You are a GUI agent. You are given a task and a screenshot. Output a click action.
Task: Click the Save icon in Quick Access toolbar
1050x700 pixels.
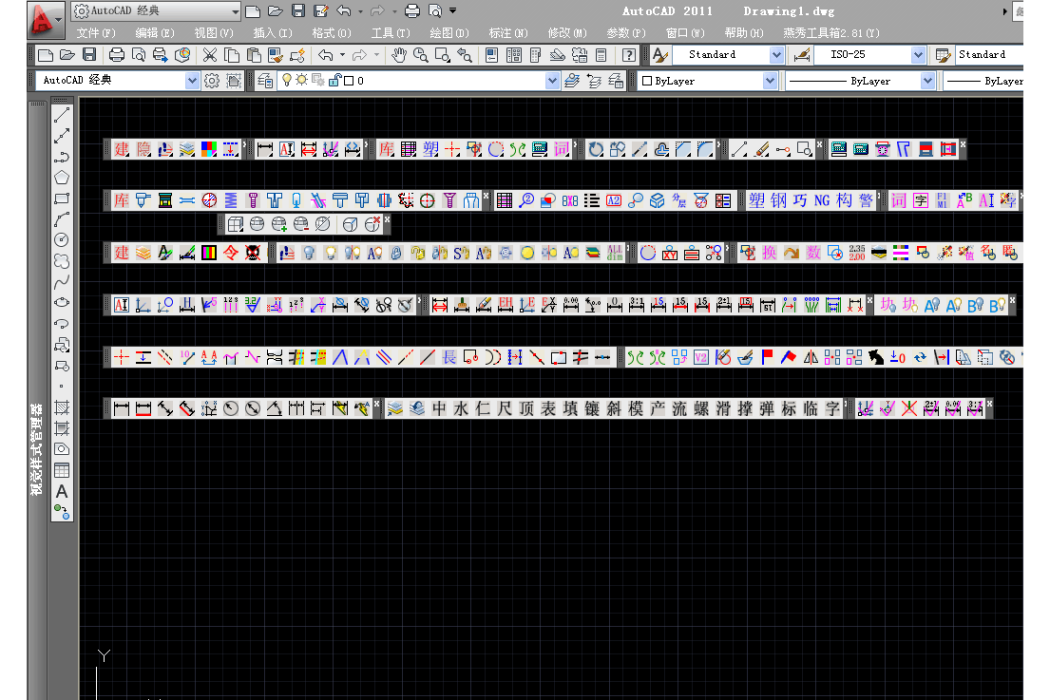tap(299, 11)
